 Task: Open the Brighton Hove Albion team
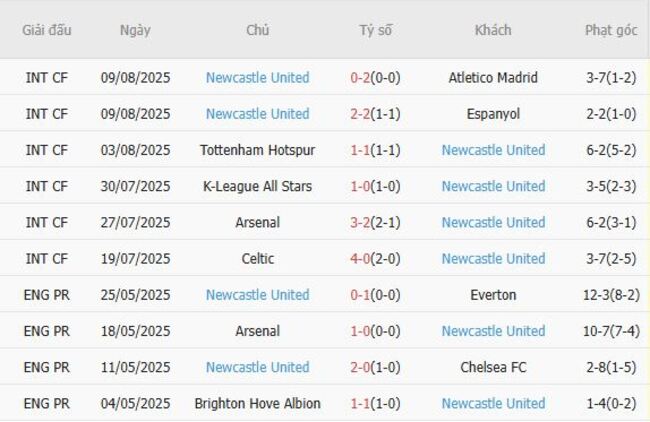257,404
